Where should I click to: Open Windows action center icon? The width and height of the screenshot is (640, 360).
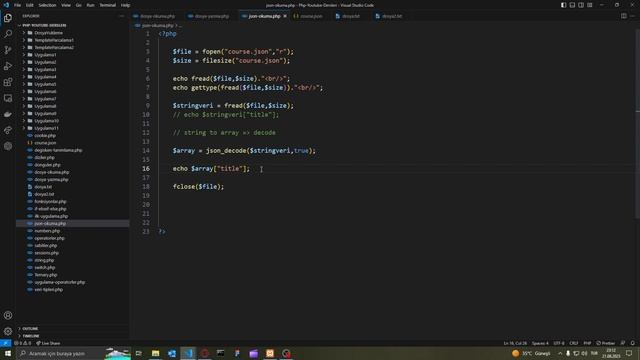629,353
